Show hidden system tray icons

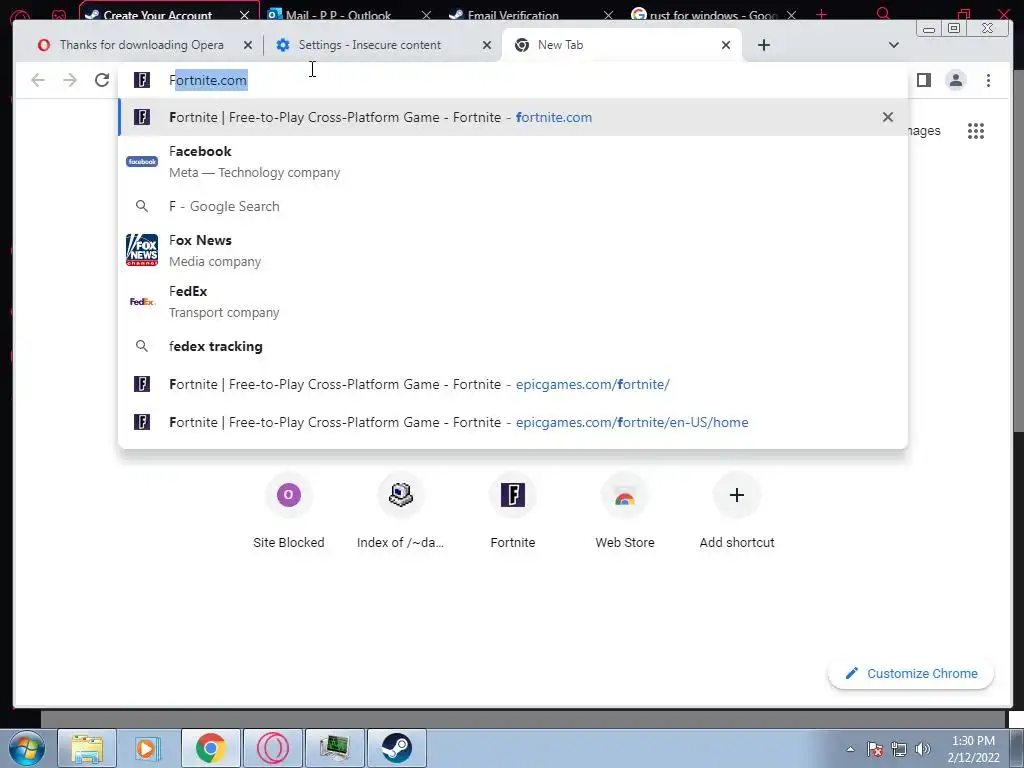pyautogui.click(x=850, y=749)
